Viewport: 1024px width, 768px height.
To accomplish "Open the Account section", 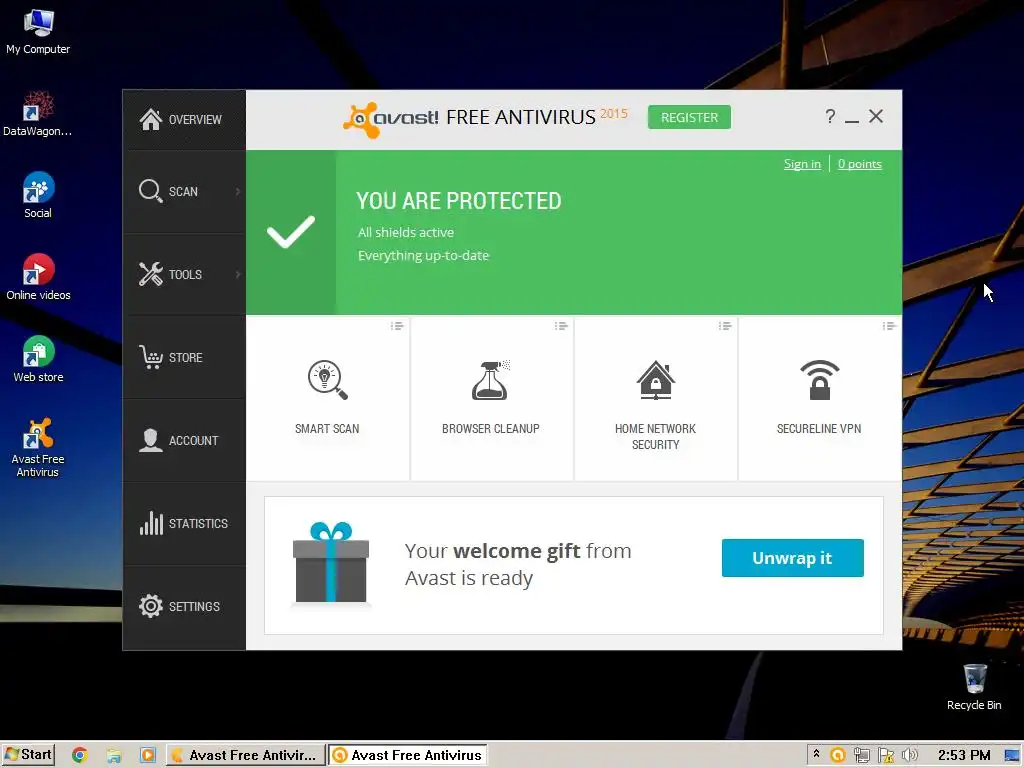I will 184,440.
